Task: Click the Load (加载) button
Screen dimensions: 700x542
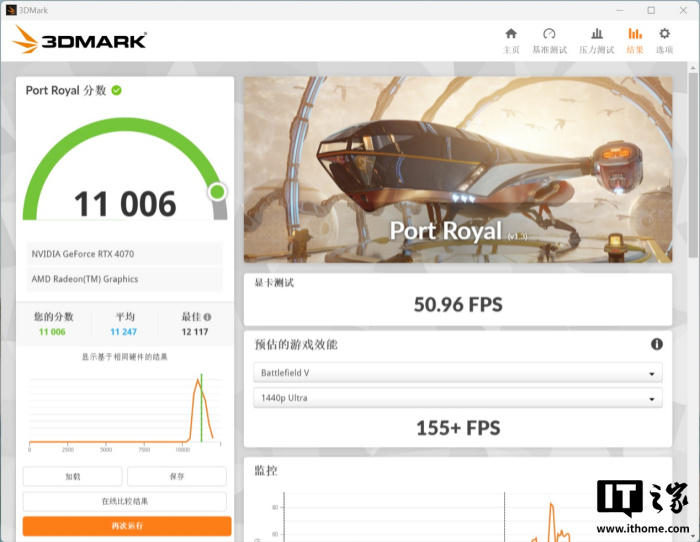Action: (72, 476)
